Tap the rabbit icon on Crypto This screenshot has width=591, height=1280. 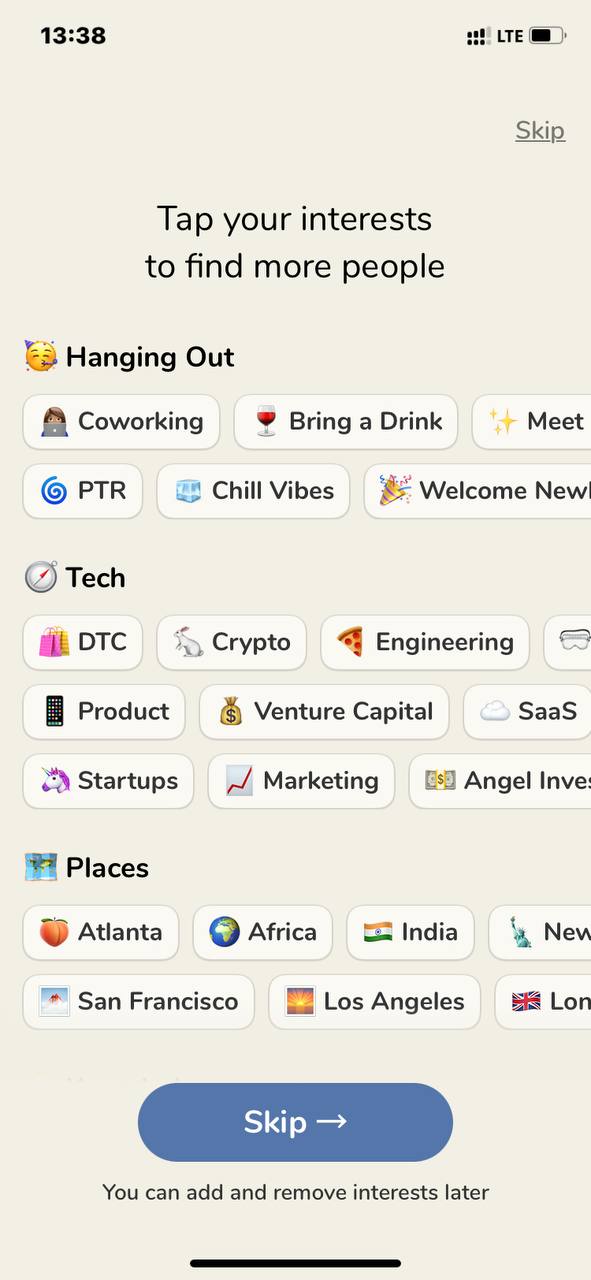[188, 642]
